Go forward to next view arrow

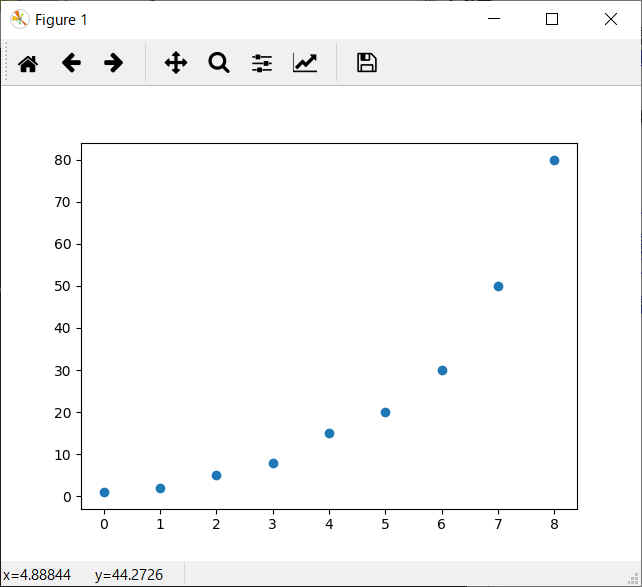[113, 63]
